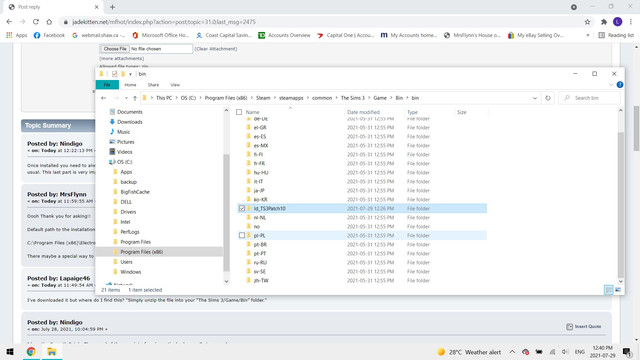Expand Explorer ribbon with chevron

pyautogui.click(x=611, y=84)
